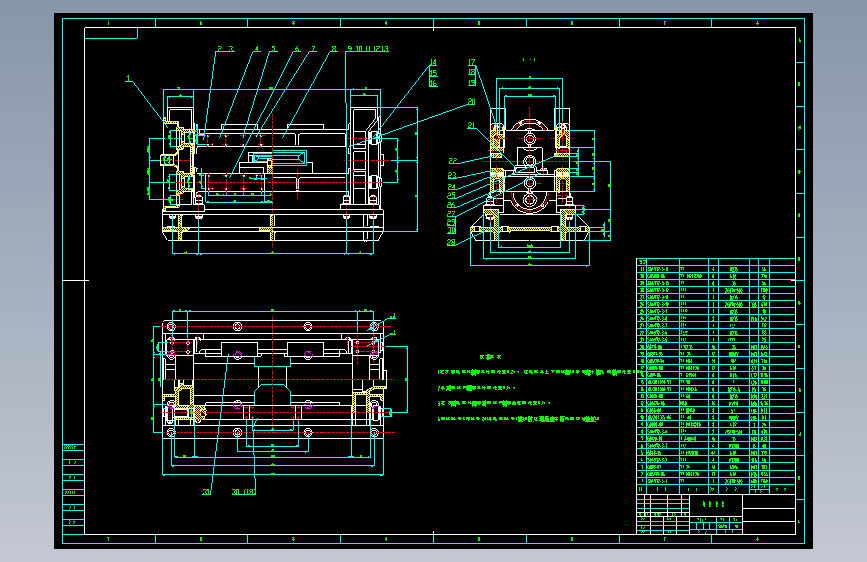Click the drawing title cell in the title block

[716, 504]
